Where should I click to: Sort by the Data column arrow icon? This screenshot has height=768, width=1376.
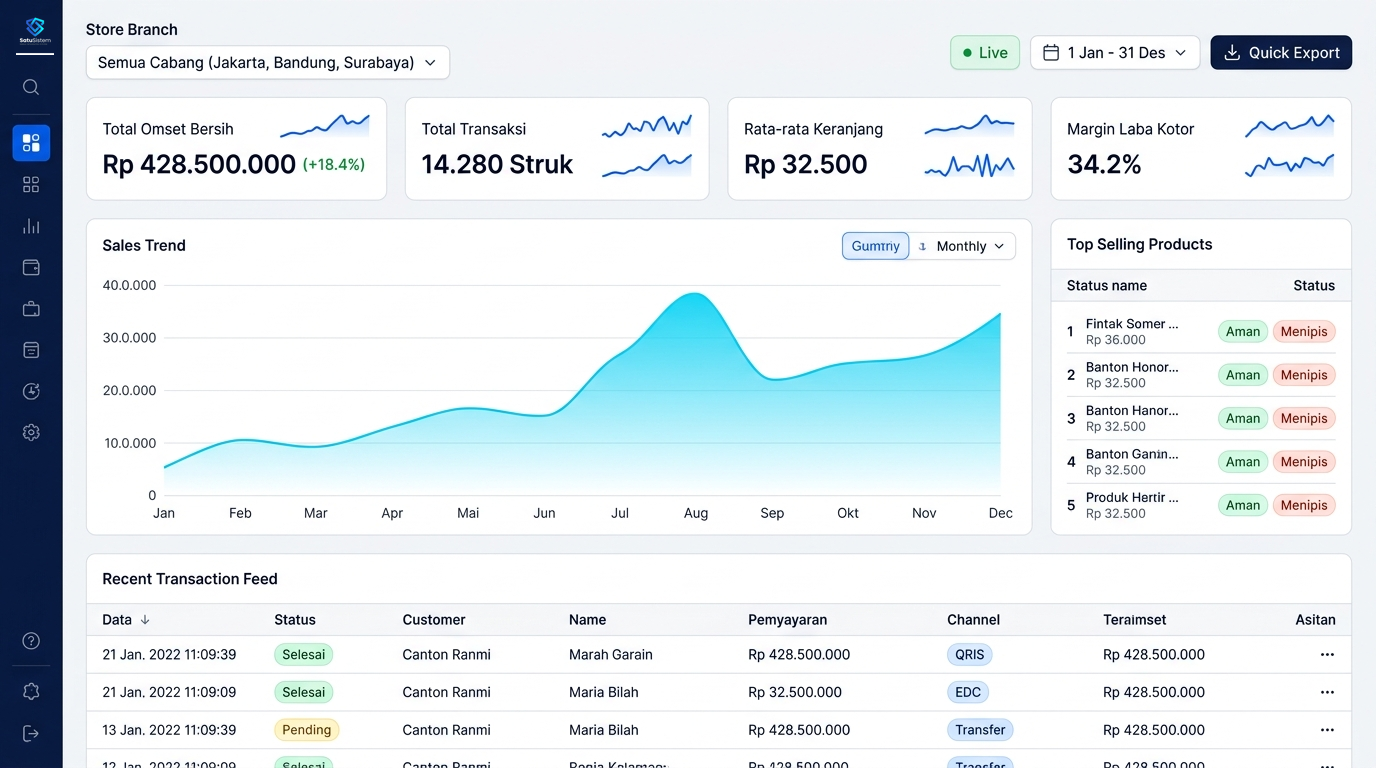[x=145, y=620]
